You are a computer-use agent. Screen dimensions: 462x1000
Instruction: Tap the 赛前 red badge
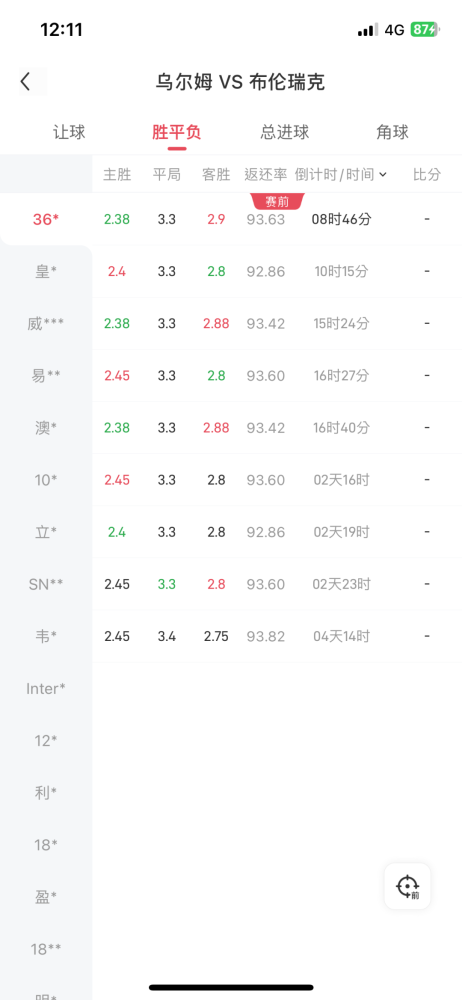[277, 202]
